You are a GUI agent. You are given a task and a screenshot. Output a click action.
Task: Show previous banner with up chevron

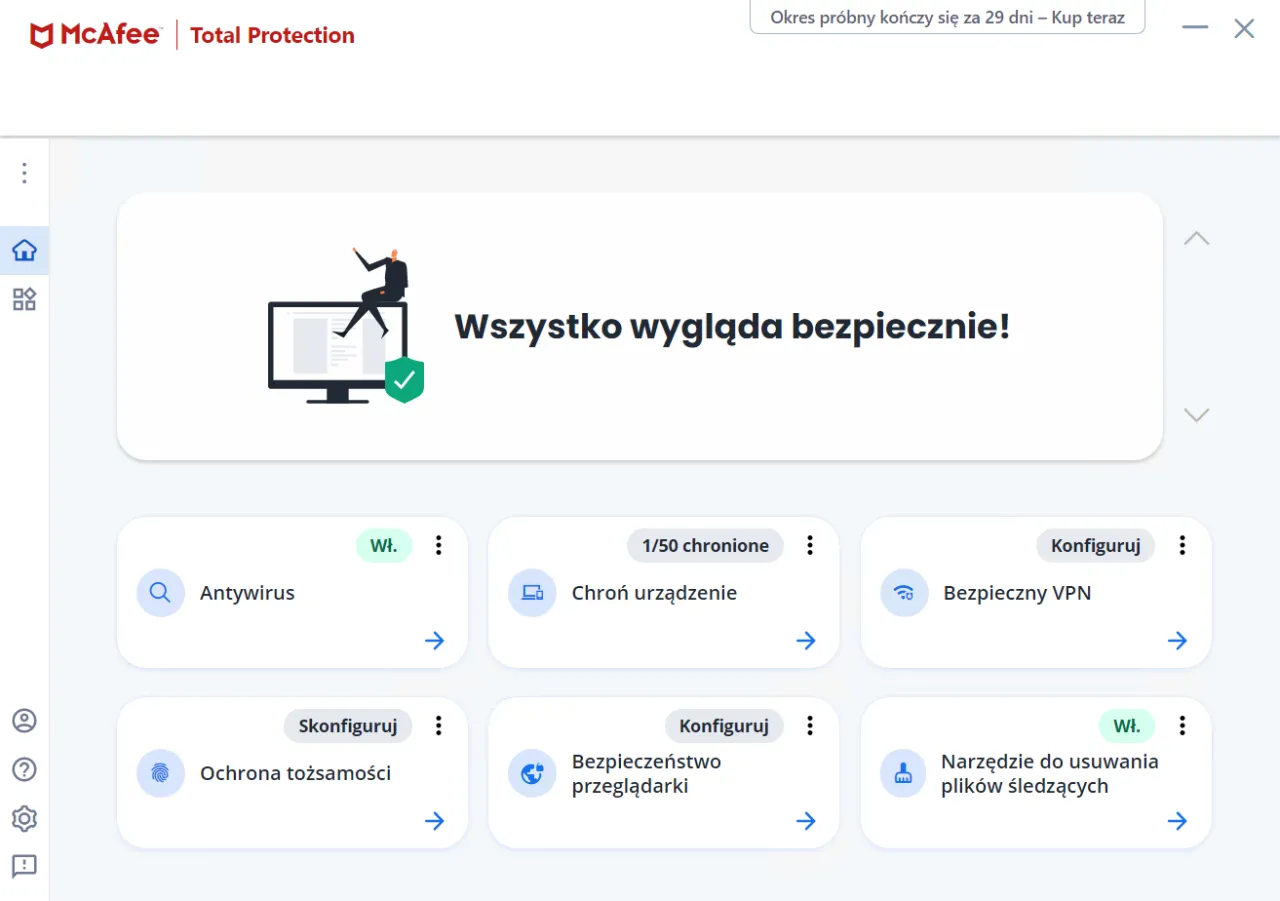pyautogui.click(x=1196, y=239)
